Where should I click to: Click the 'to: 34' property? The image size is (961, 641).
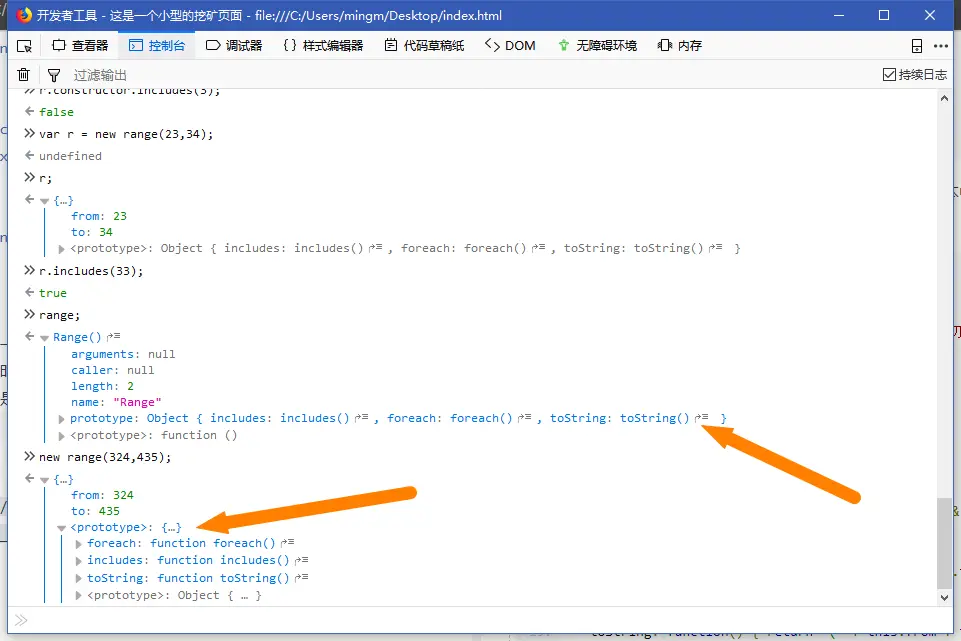tap(92, 232)
